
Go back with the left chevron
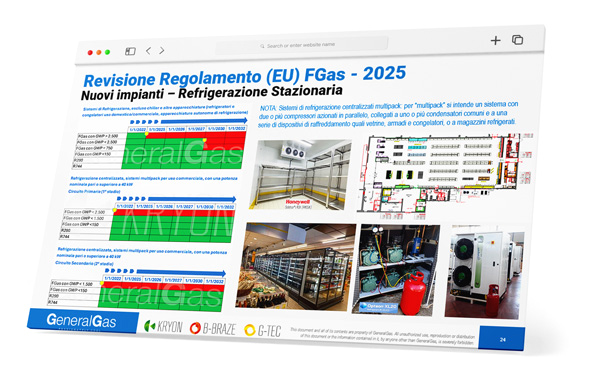[x=148, y=50]
